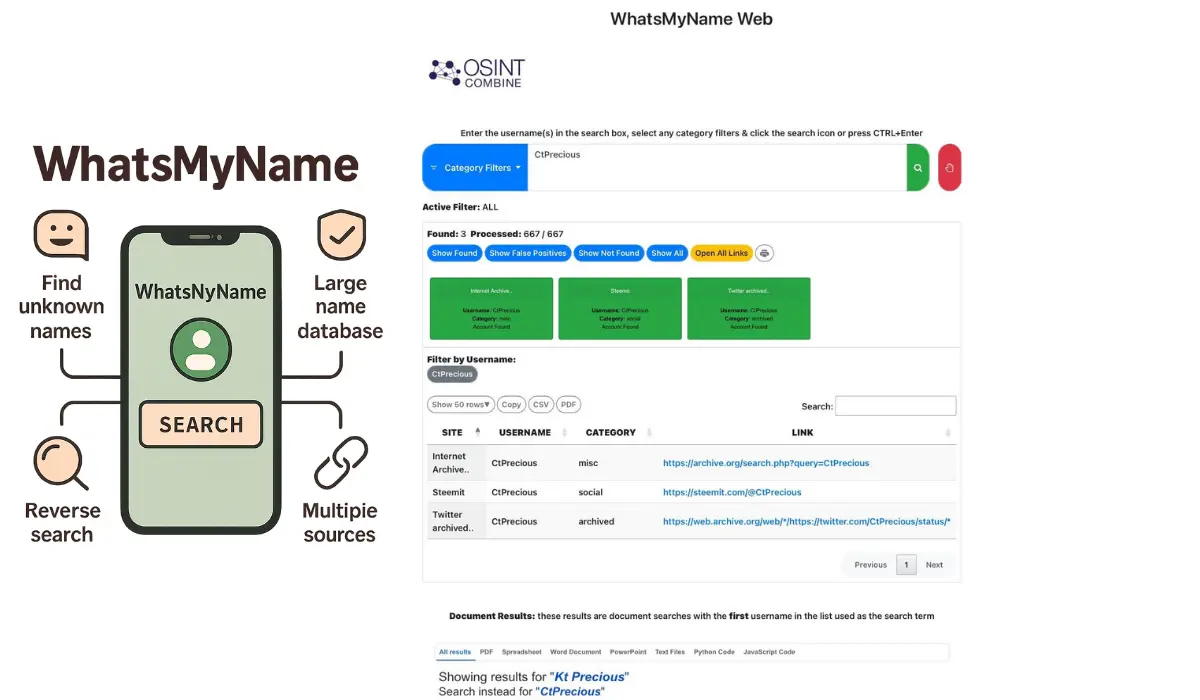Toggle the Show Not Found filter

[608, 252]
